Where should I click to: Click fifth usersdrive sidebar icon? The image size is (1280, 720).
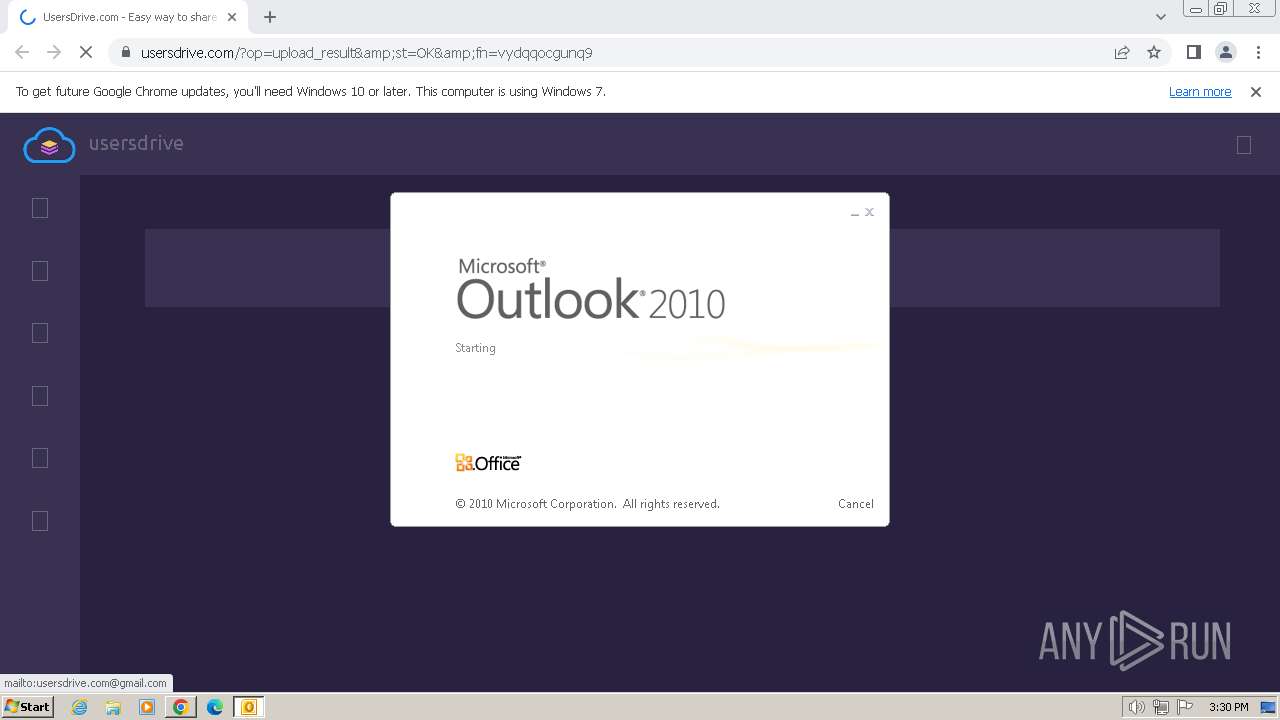40,458
